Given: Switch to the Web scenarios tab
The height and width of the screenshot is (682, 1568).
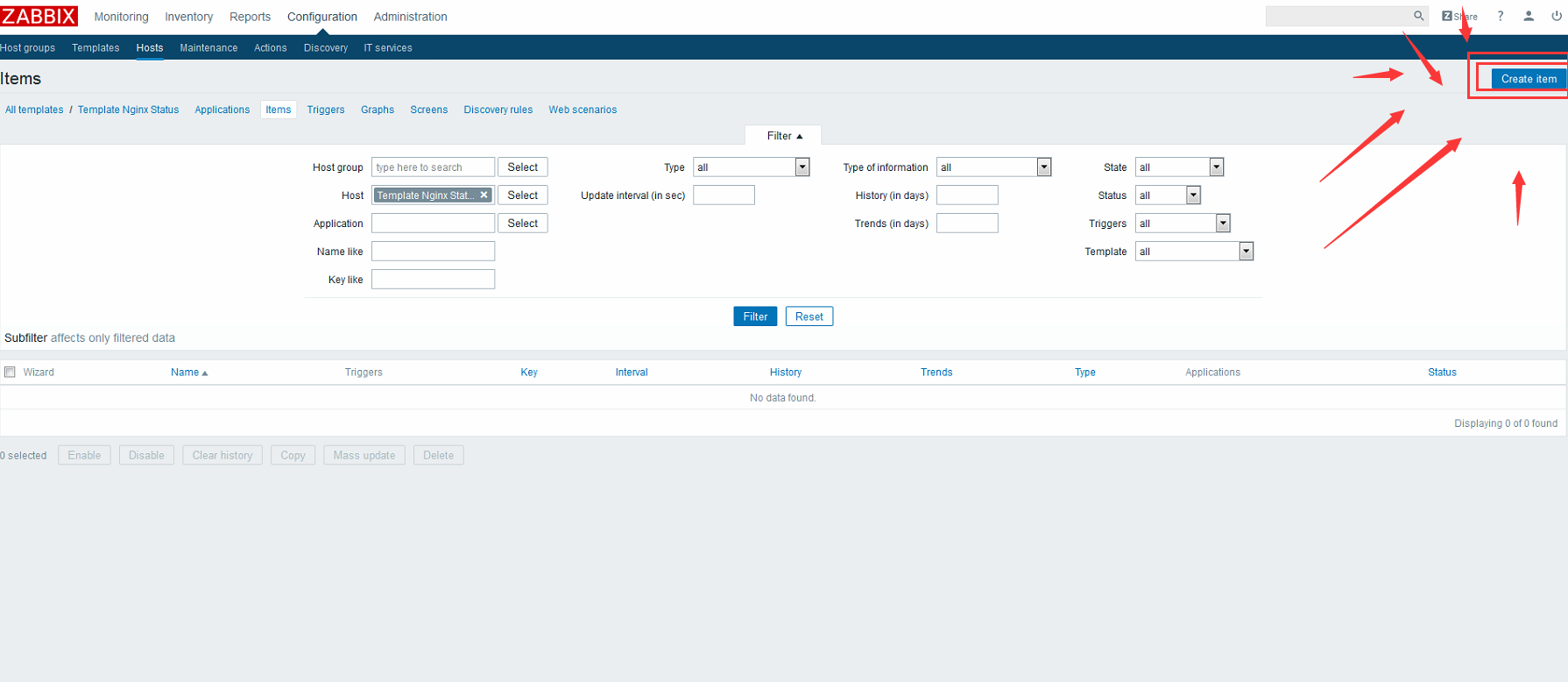Looking at the screenshot, I should click(x=583, y=110).
